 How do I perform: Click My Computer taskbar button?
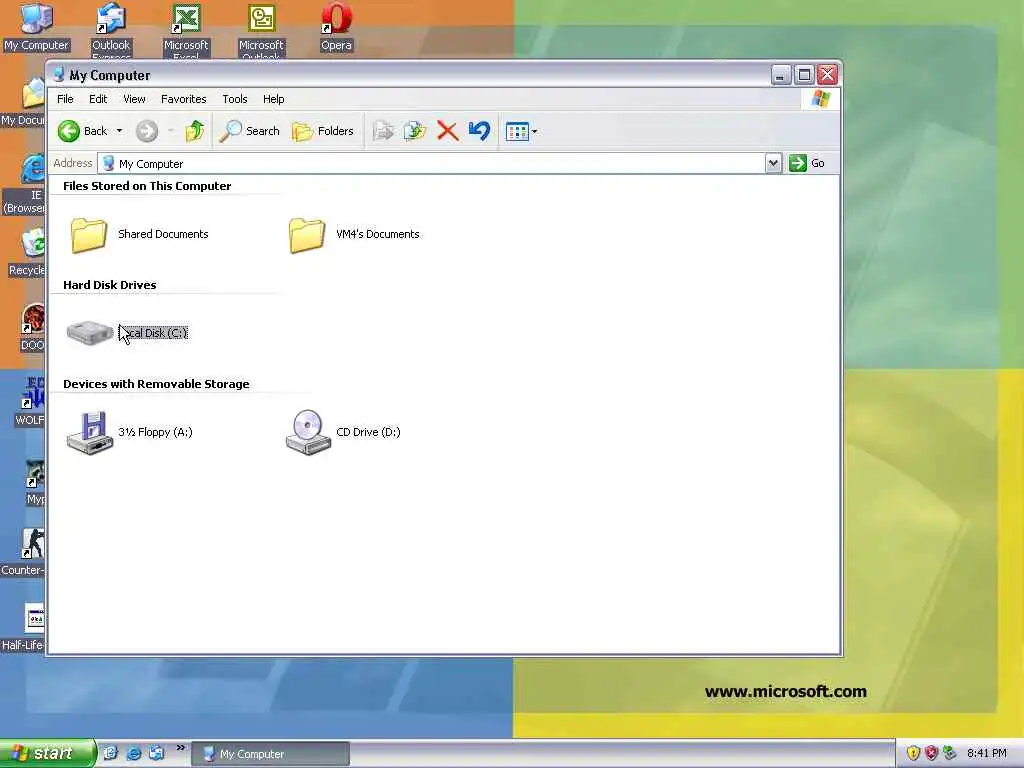coord(270,754)
